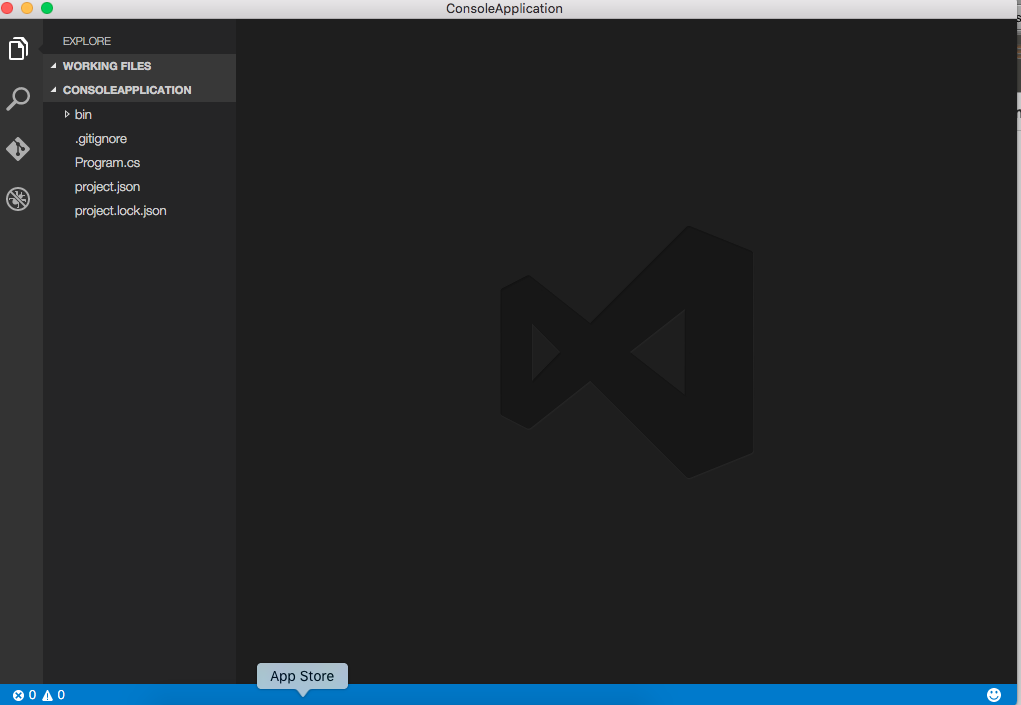Image resolution: width=1021 pixels, height=705 pixels.
Task: Click the warning triangle icon in status bar
Action: [48, 695]
